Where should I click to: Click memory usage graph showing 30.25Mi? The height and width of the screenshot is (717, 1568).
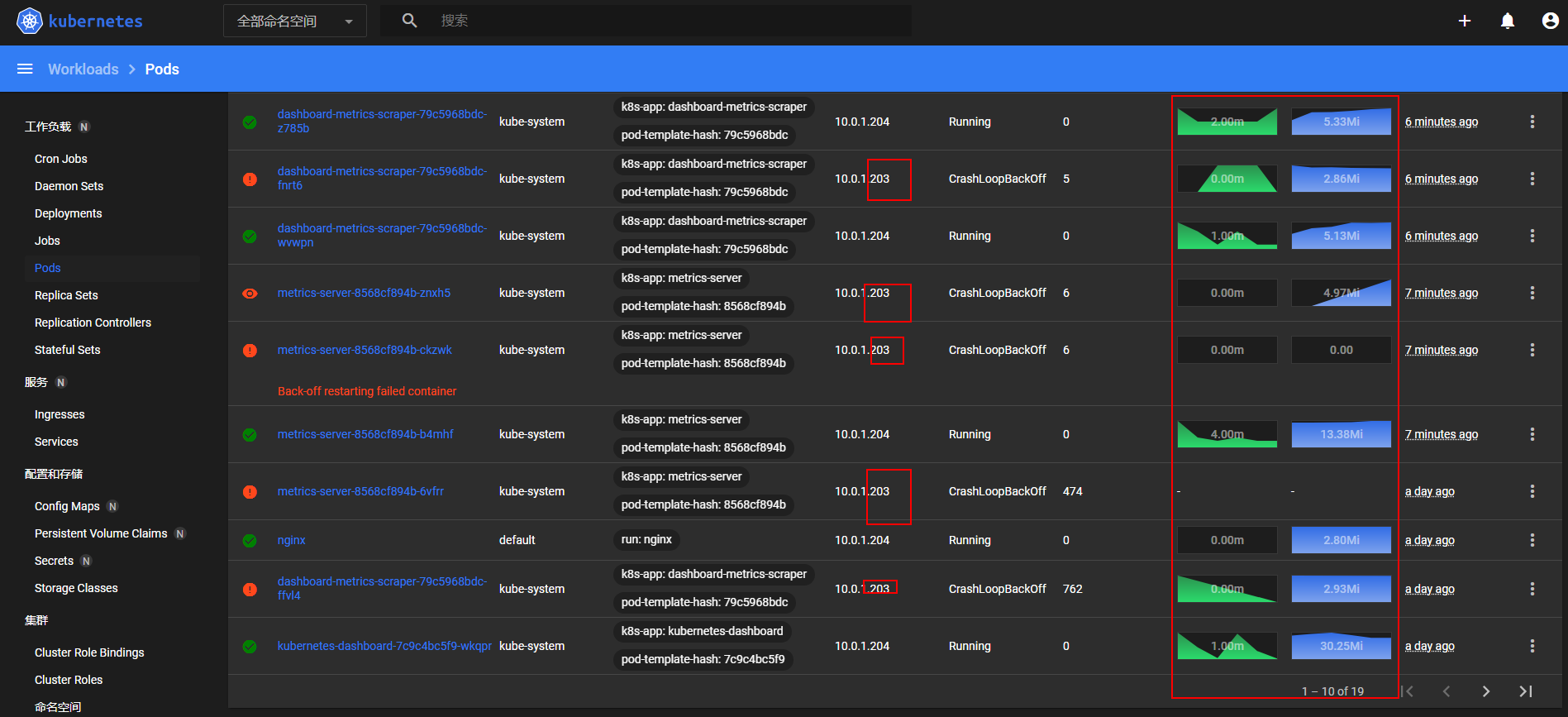pos(1341,646)
